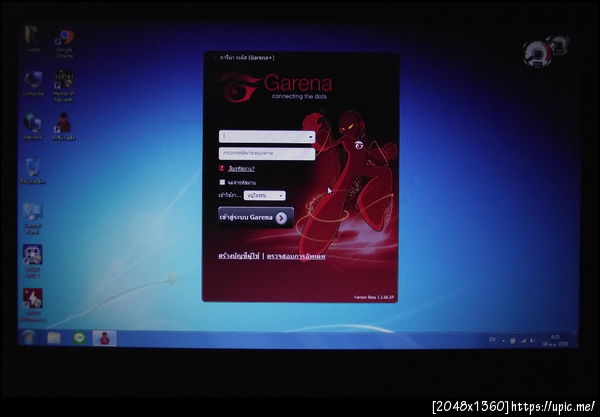The height and width of the screenshot is (417, 600).
Task: Open the Windows Start orb
Action: coord(28,337)
